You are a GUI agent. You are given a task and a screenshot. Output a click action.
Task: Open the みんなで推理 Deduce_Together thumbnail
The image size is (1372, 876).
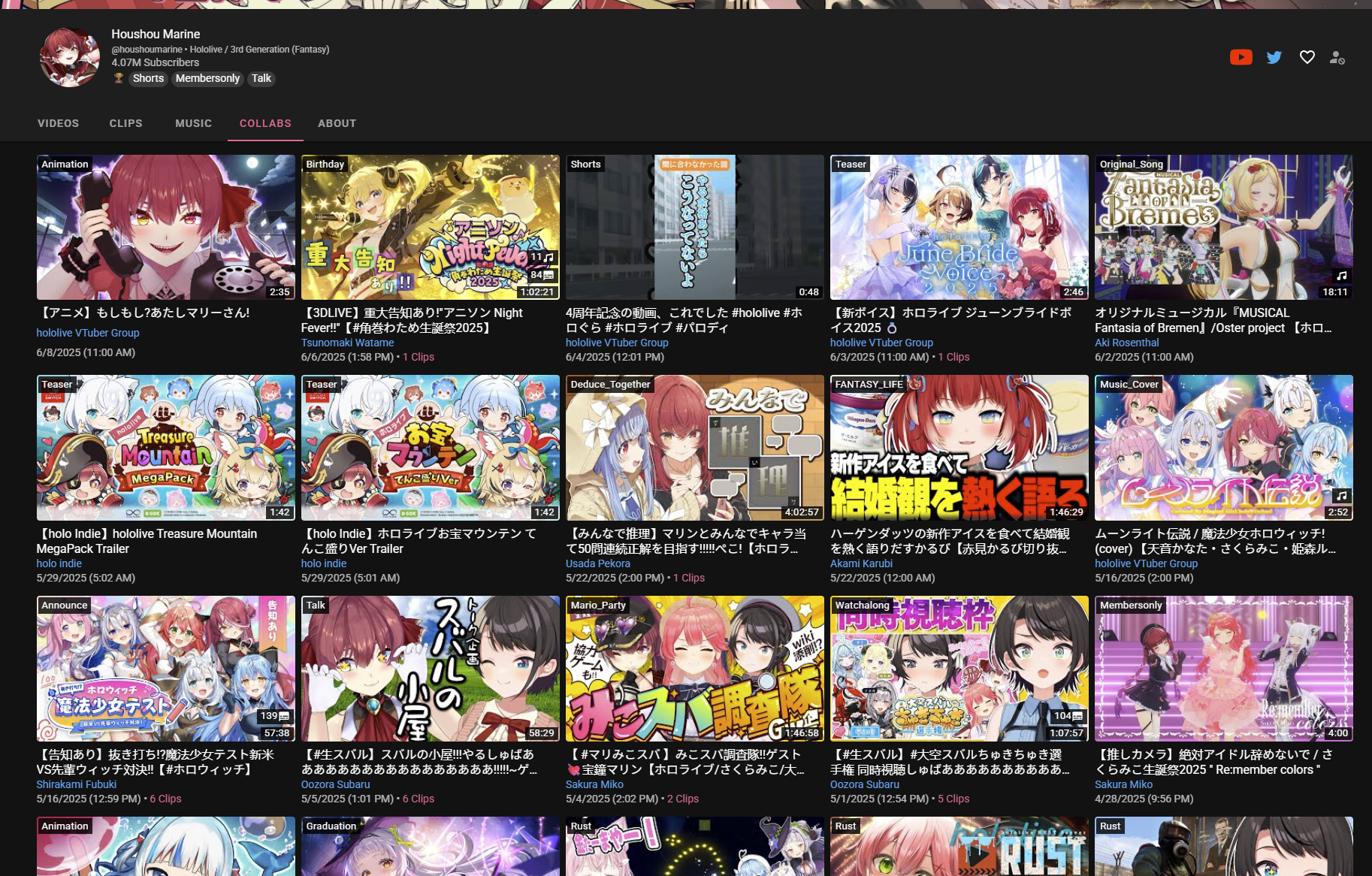(695, 448)
